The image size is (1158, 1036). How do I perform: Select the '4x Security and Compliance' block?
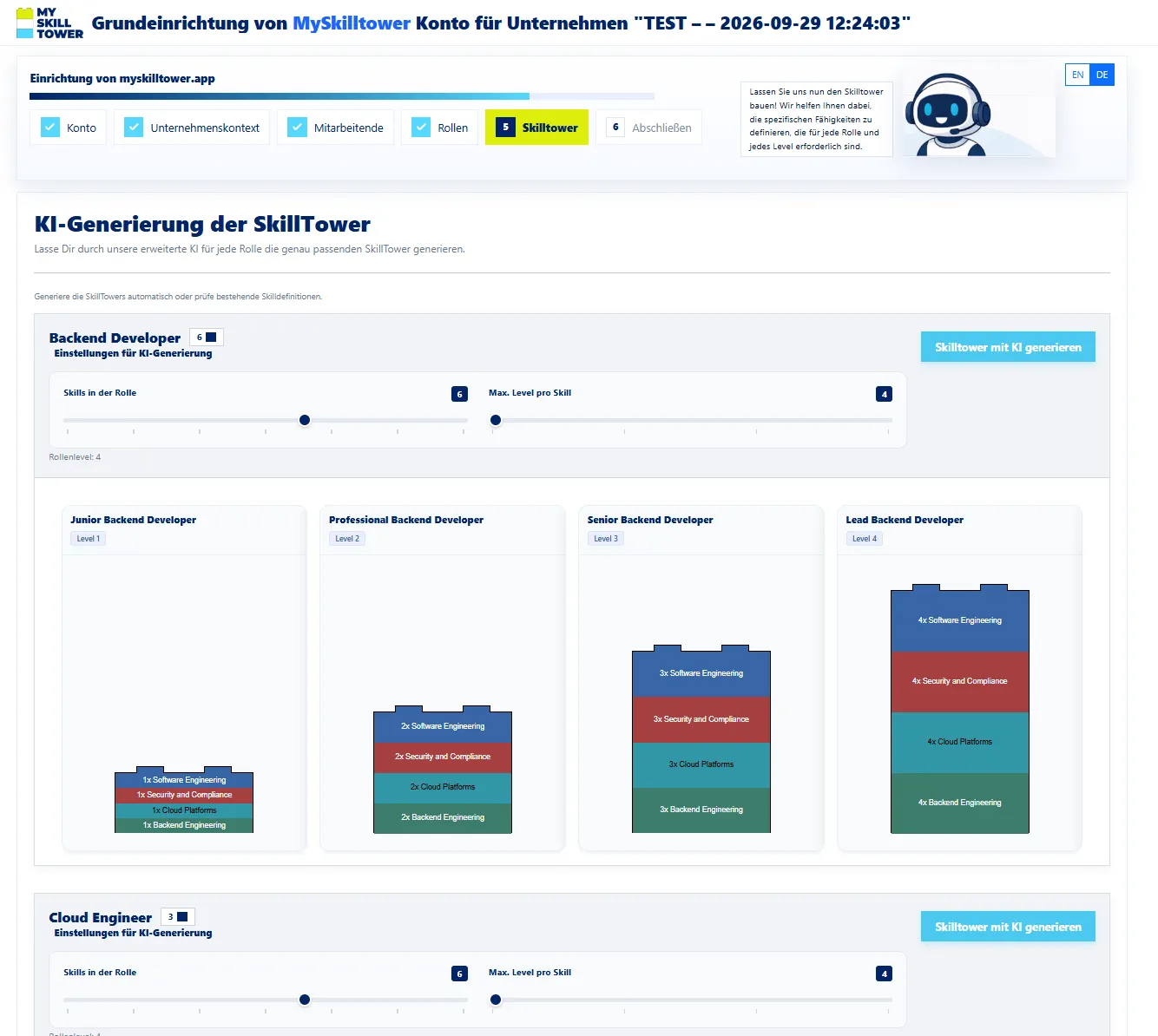pos(960,681)
